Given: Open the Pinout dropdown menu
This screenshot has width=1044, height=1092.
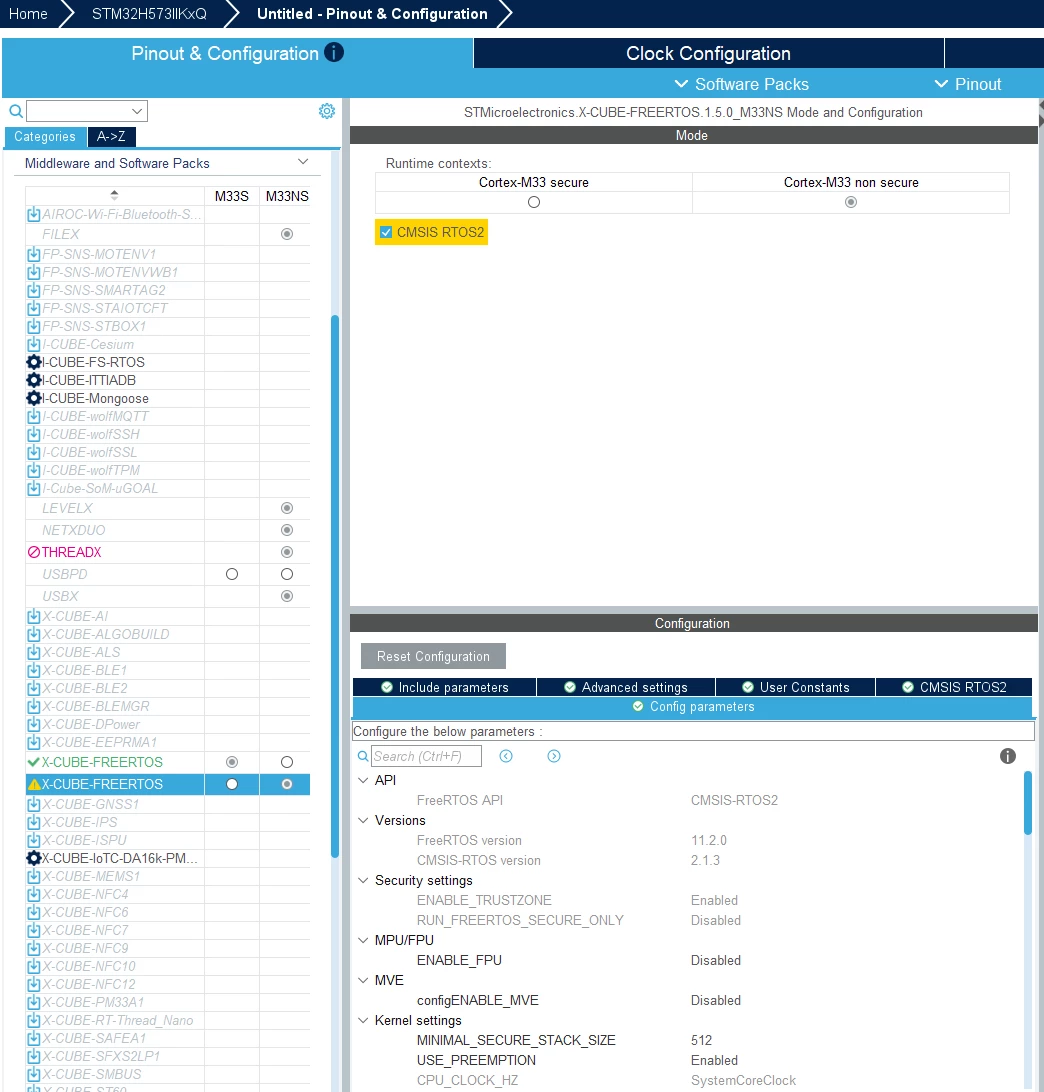Looking at the screenshot, I should point(967,84).
